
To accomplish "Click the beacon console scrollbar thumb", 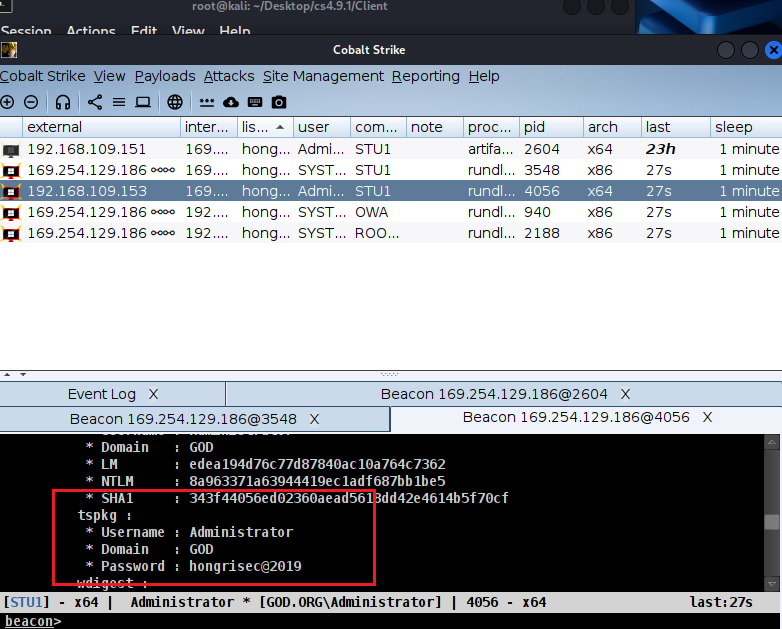I will coord(772,522).
